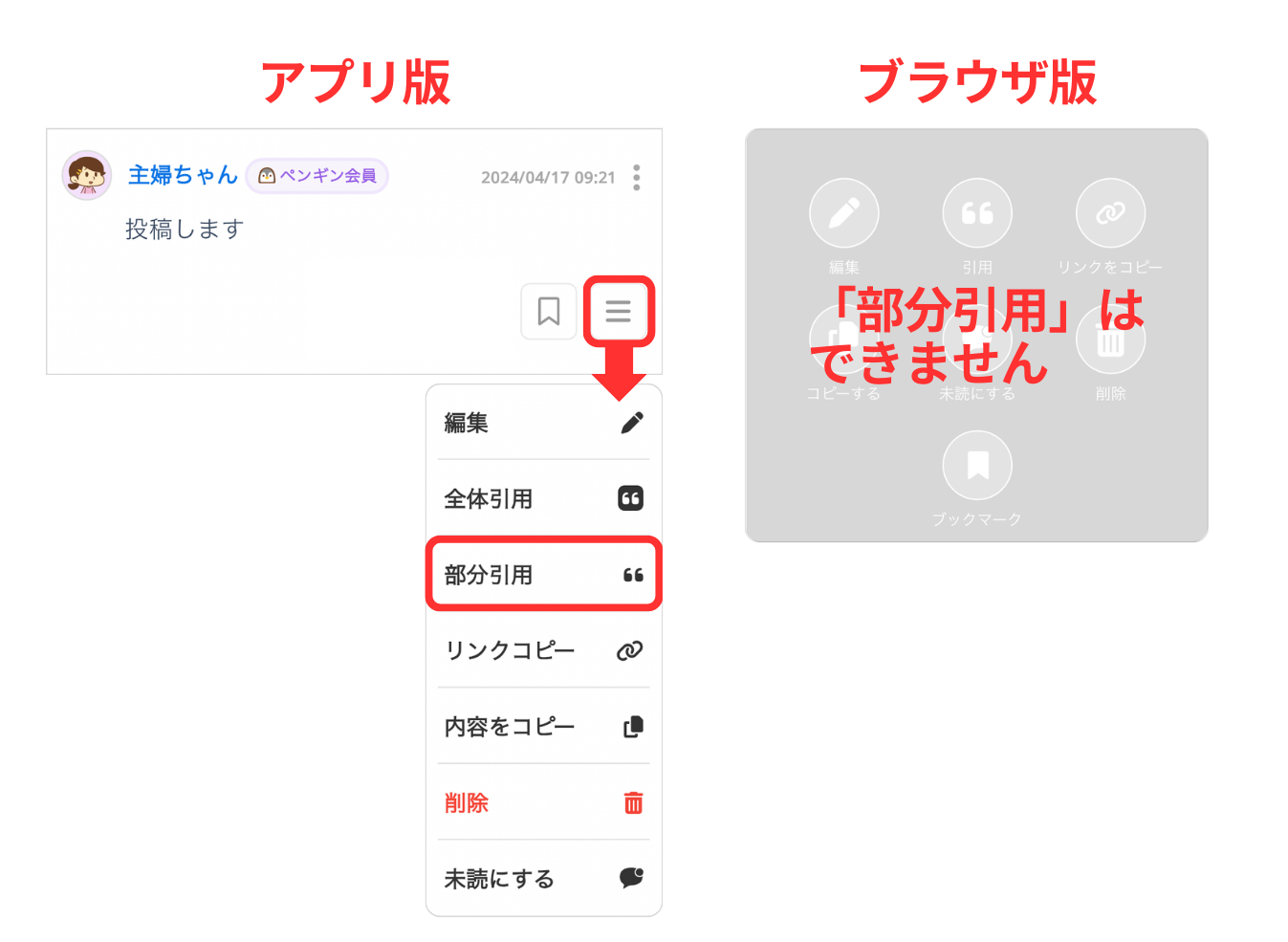This screenshot has height=942, width=1288.
Task: Click the bookmark icon button on the post
Action: 548,311
